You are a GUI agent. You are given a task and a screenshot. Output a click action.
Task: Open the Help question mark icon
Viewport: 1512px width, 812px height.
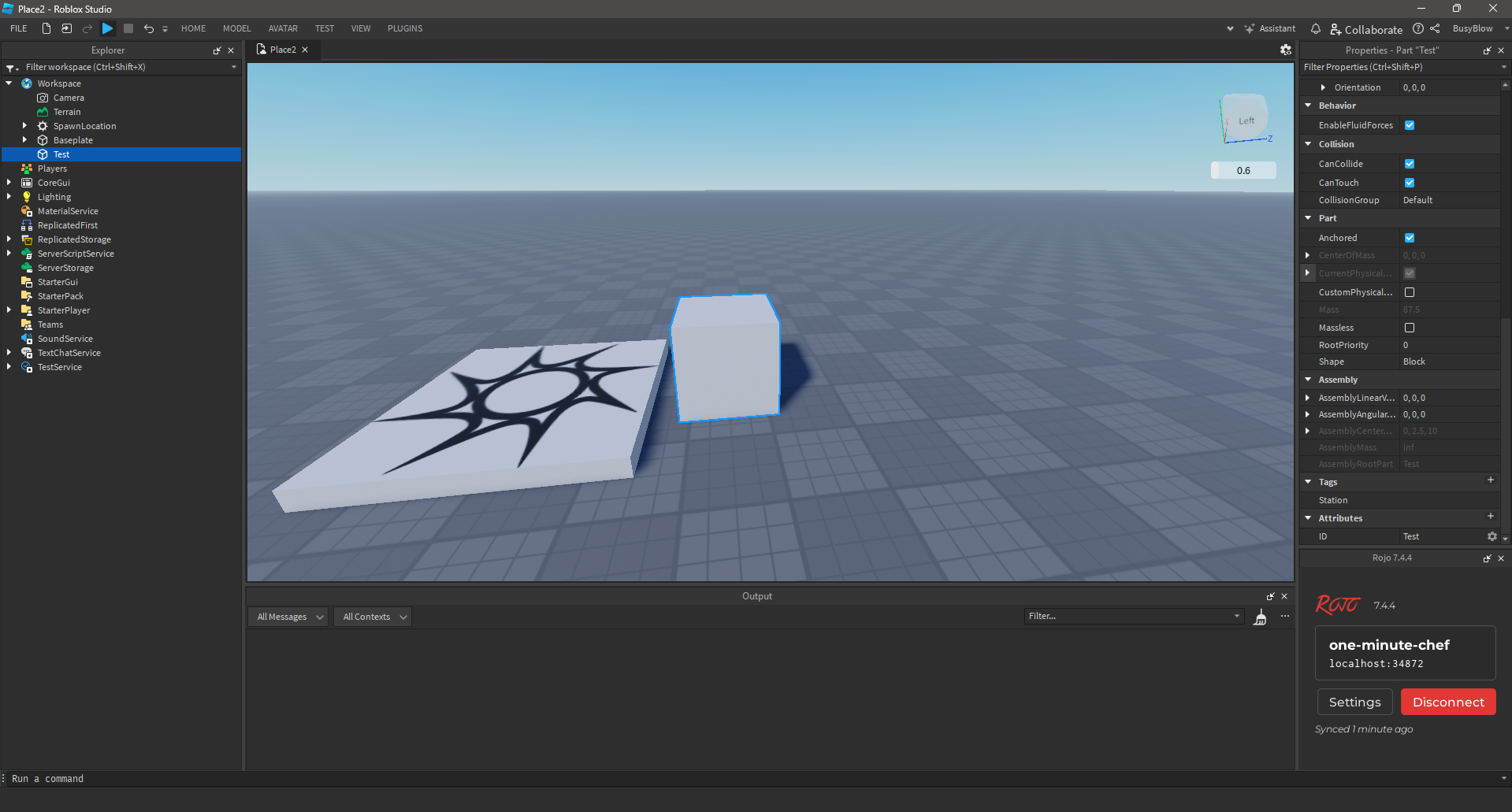1418,28
